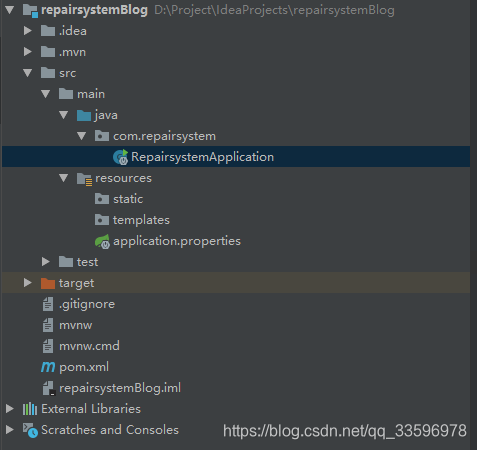Image resolution: width=477 pixels, height=450 pixels.
Task: Select the resources label
Action: pos(123,178)
